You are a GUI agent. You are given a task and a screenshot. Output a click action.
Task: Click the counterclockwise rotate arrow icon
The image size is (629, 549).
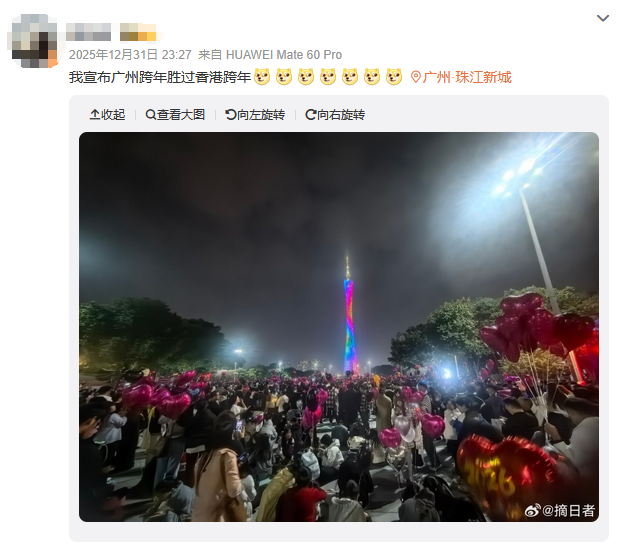231,115
